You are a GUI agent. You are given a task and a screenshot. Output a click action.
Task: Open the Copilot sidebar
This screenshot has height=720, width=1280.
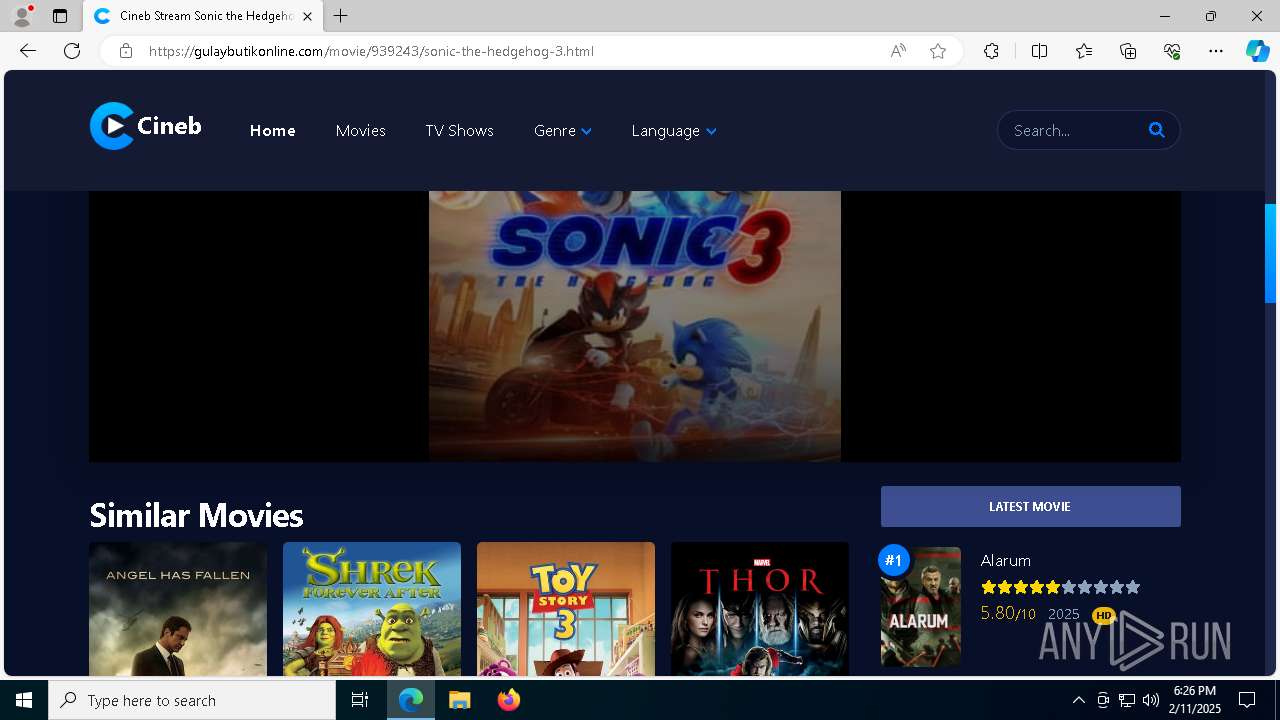[1257, 51]
